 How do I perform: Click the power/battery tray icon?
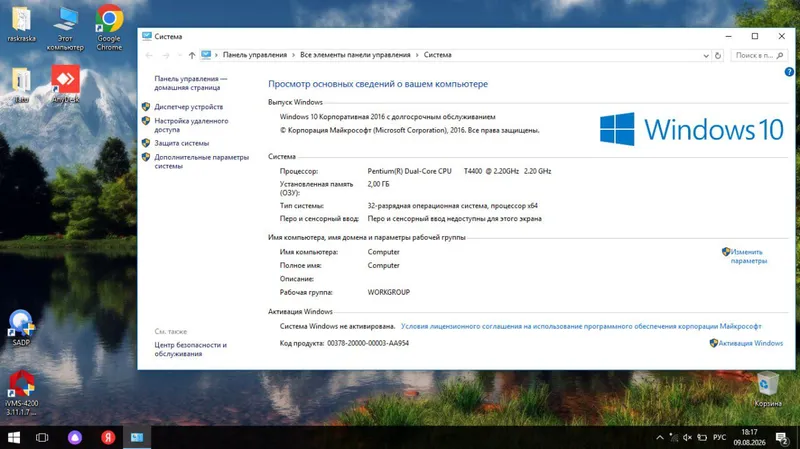[x=703, y=437]
